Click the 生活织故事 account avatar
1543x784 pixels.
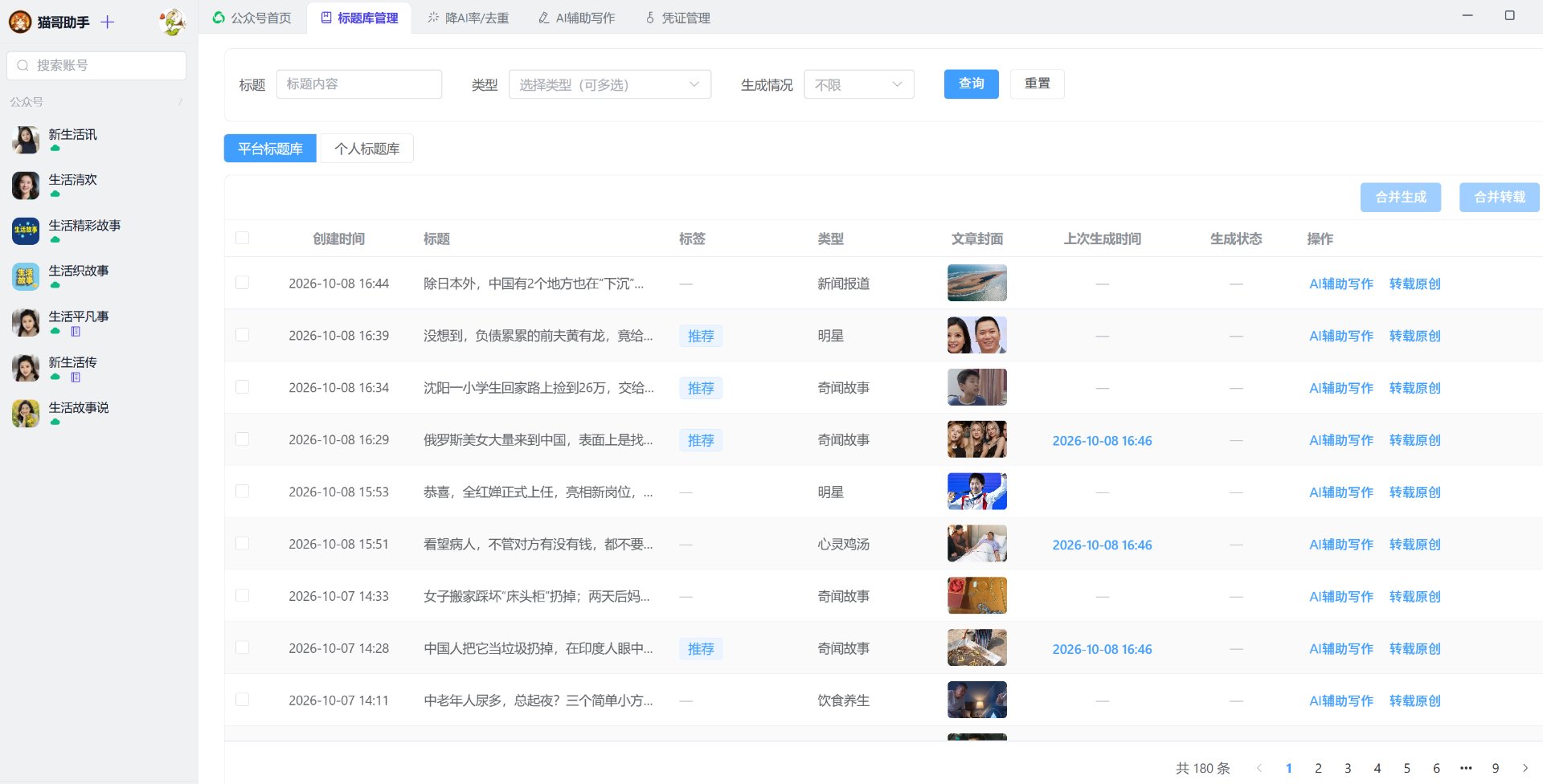[26, 276]
